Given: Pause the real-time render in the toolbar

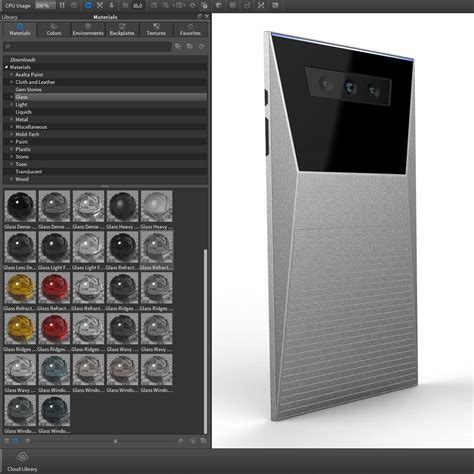Looking at the screenshot, I should pos(62,5).
